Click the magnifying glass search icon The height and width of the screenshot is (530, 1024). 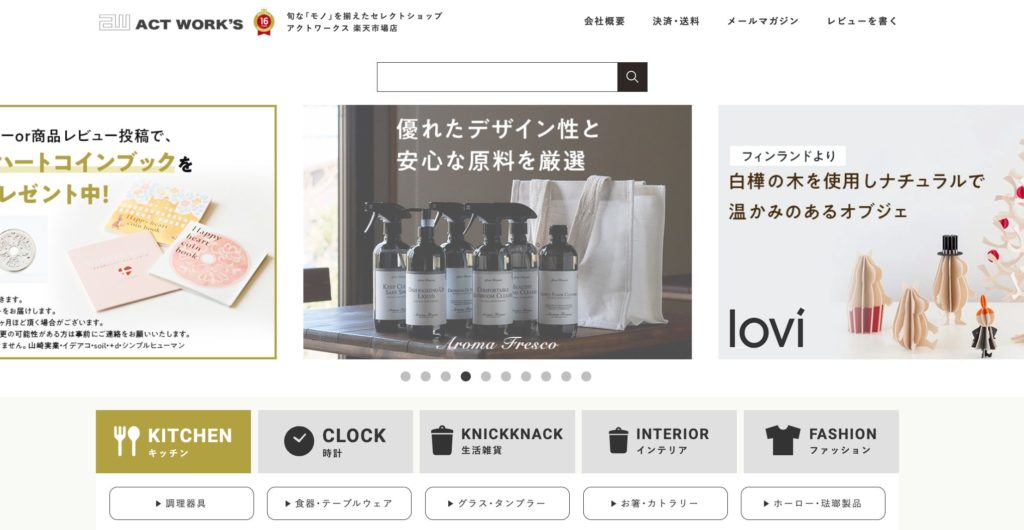tap(632, 77)
